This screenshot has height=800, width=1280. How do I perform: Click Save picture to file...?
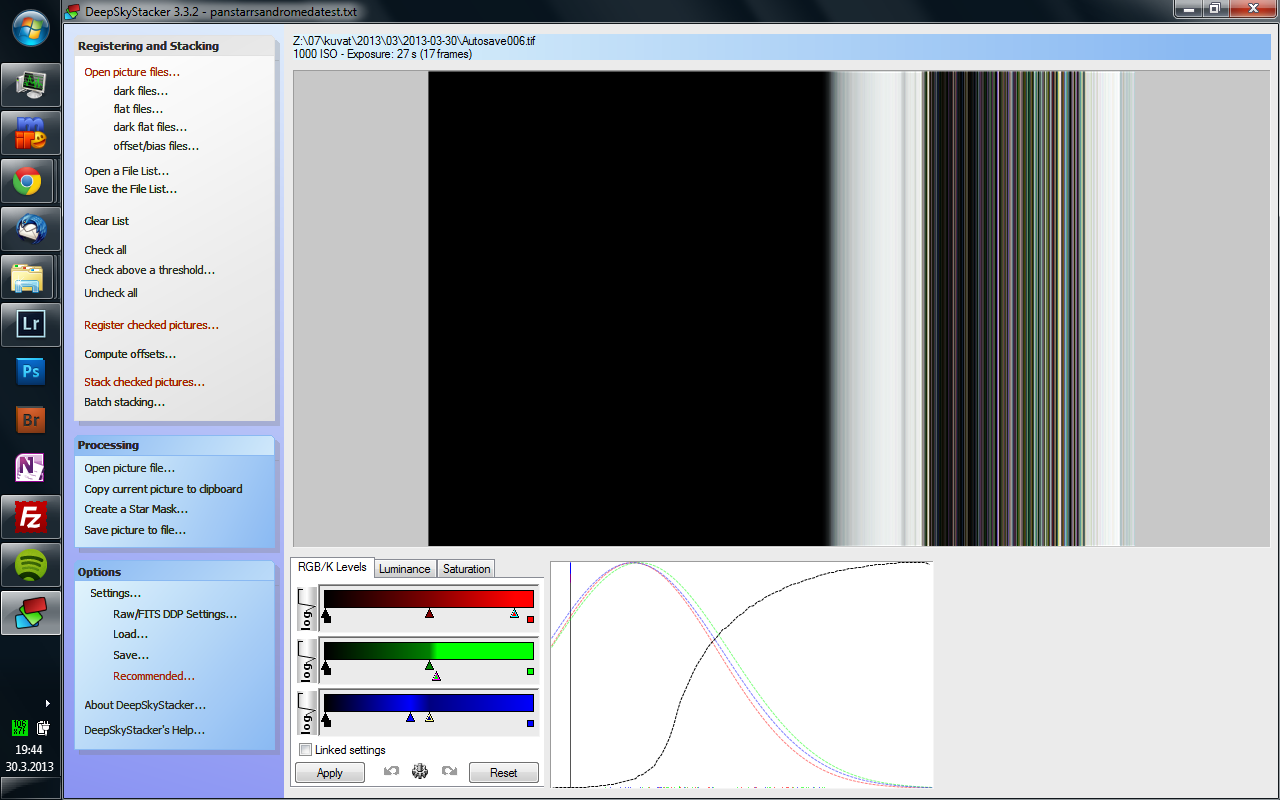tap(135, 530)
